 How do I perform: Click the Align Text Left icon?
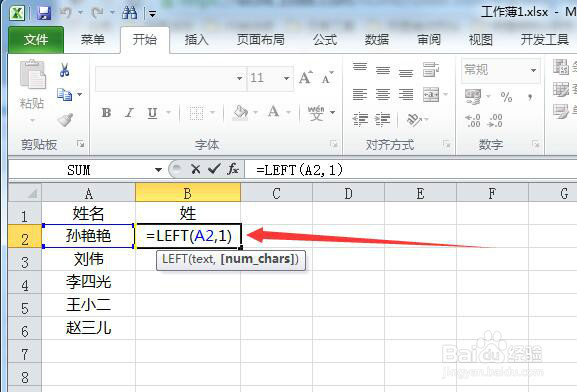tap(360, 94)
